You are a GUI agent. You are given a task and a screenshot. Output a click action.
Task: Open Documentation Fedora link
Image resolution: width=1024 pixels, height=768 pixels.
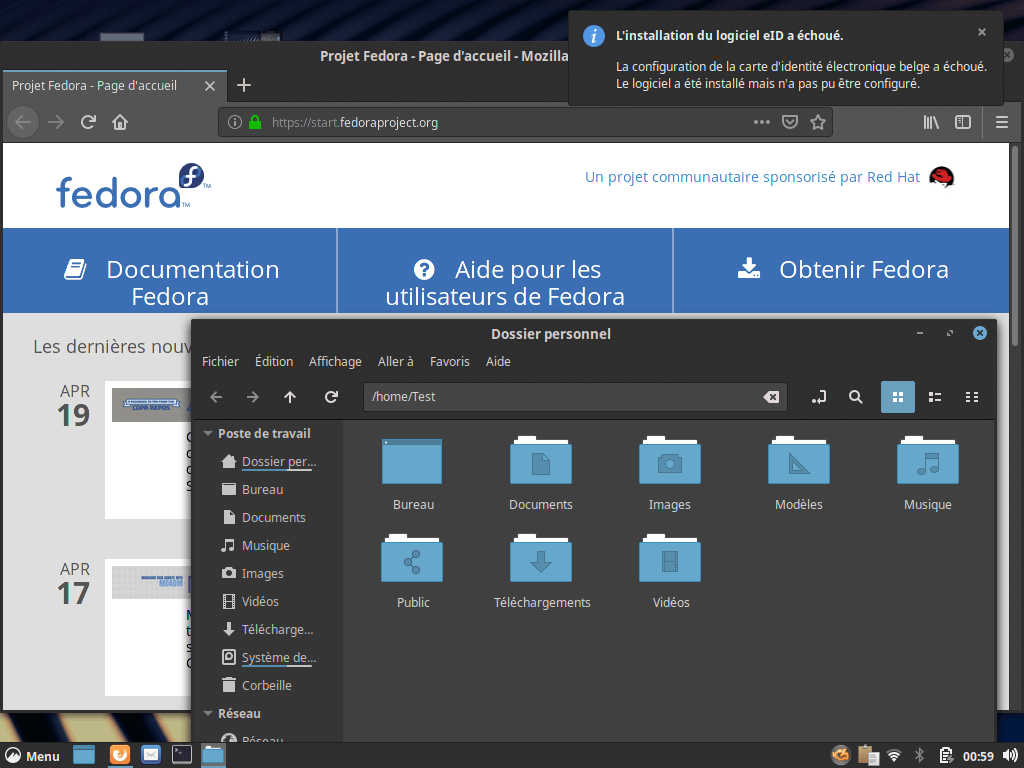click(171, 283)
